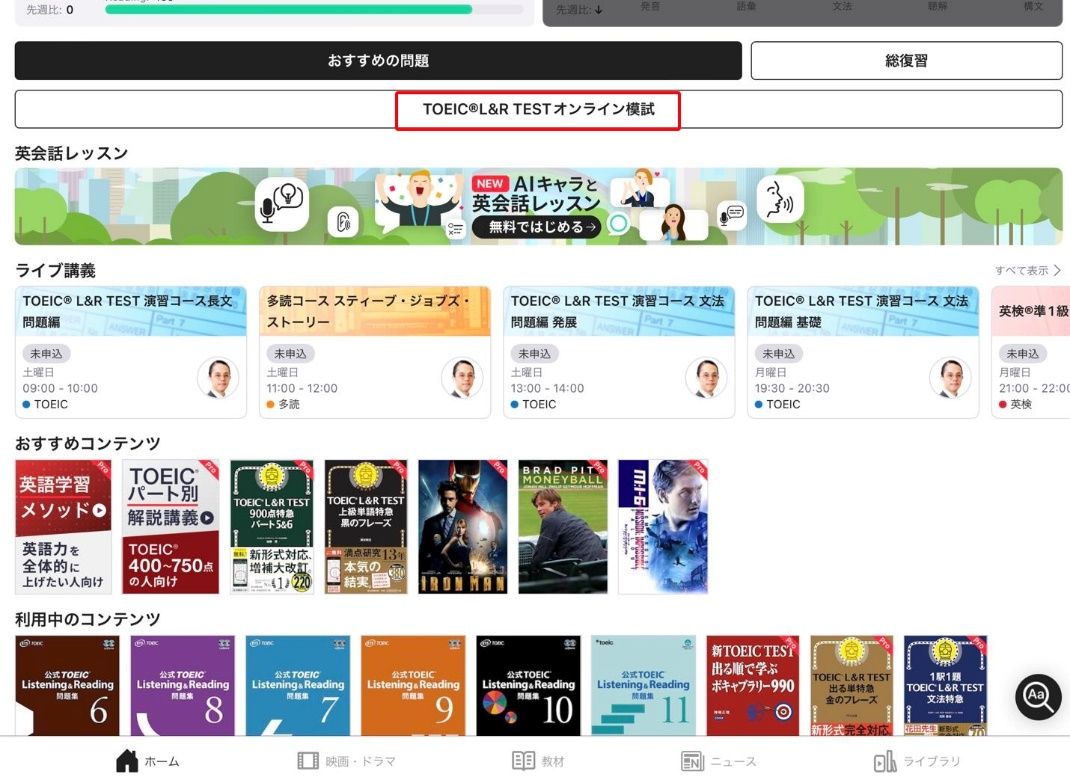Open 公式TOEIC Listening & Reading 問題集 10

coord(528,685)
